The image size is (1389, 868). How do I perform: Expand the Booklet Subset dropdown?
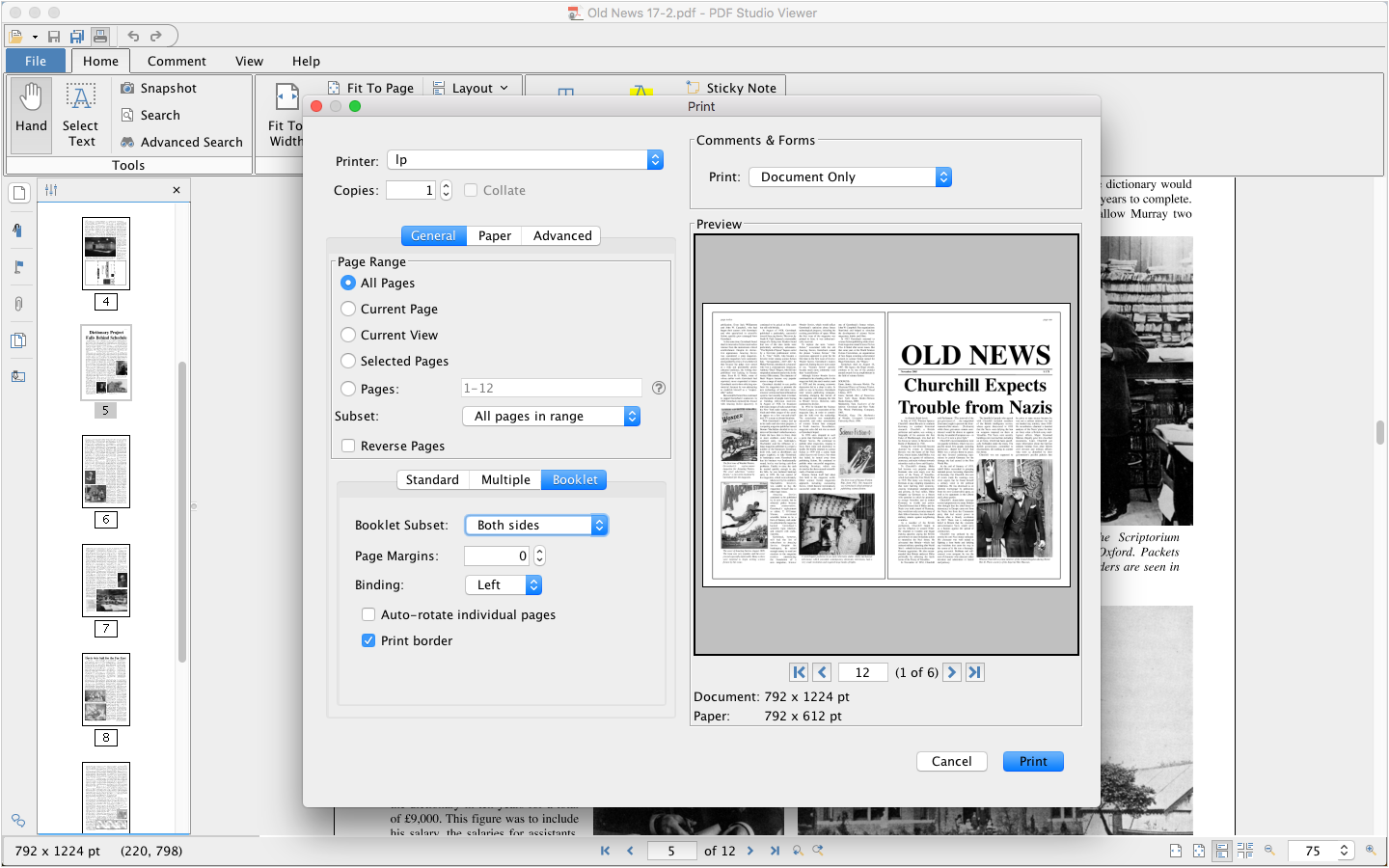[x=536, y=525]
